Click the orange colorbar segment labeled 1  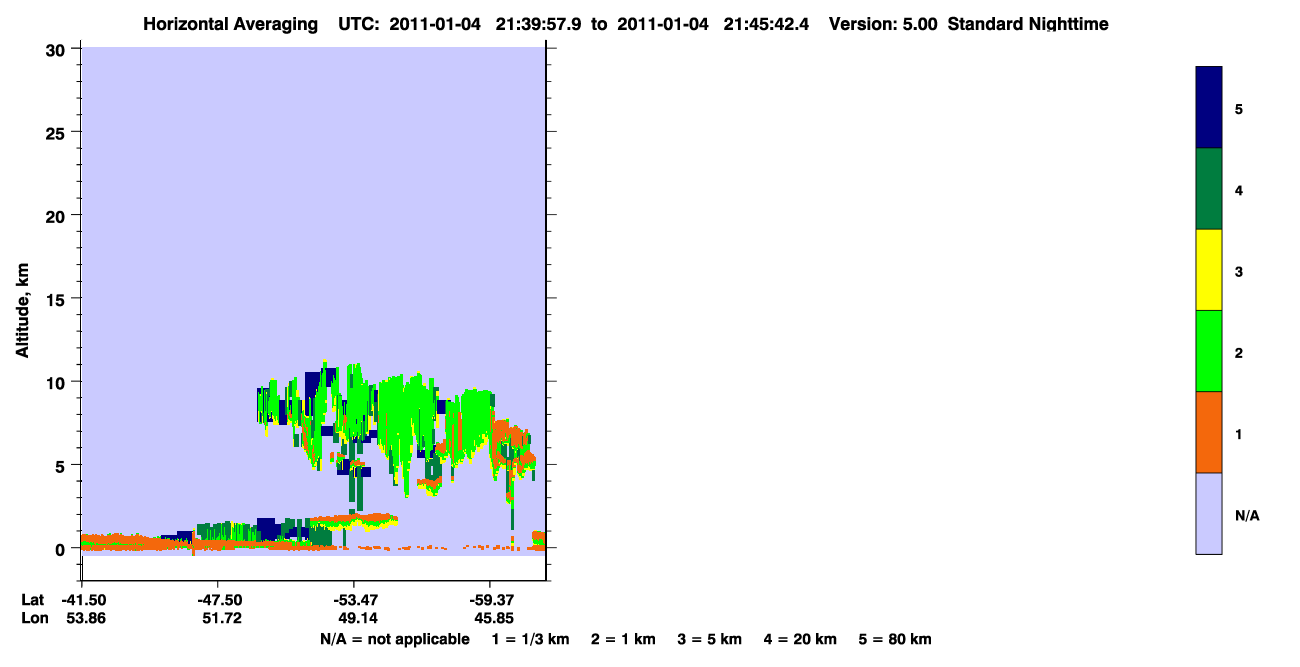click(1209, 432)
